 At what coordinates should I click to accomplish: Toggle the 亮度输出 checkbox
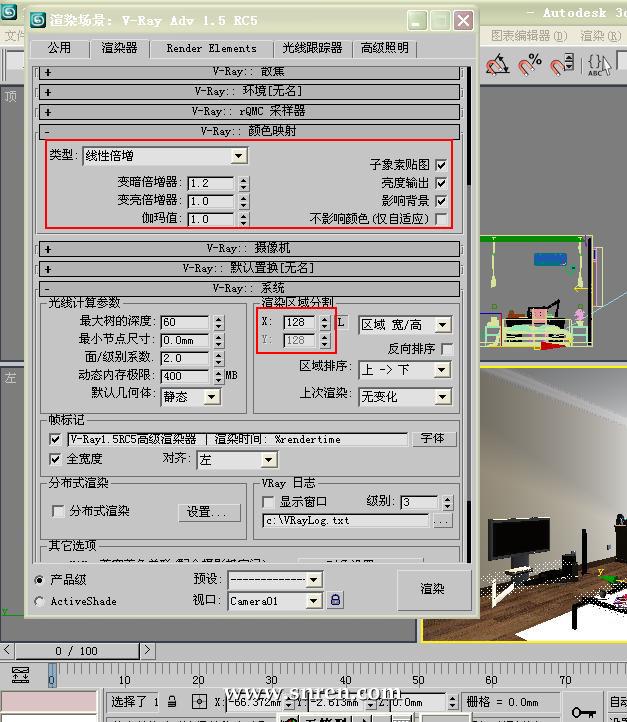(x=441, y=183)
